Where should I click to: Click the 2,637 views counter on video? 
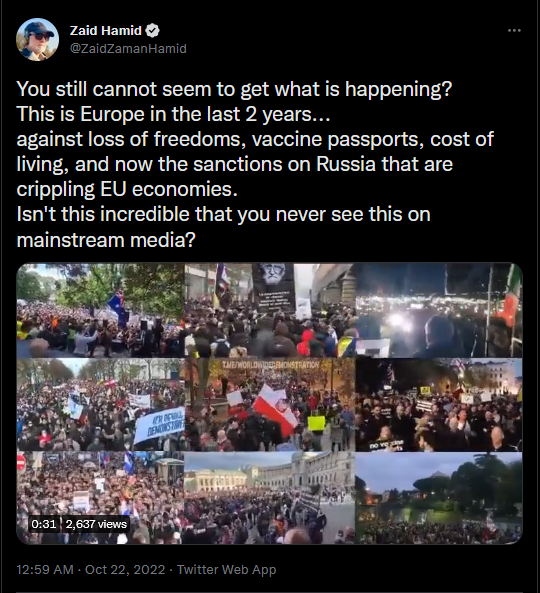96,524
